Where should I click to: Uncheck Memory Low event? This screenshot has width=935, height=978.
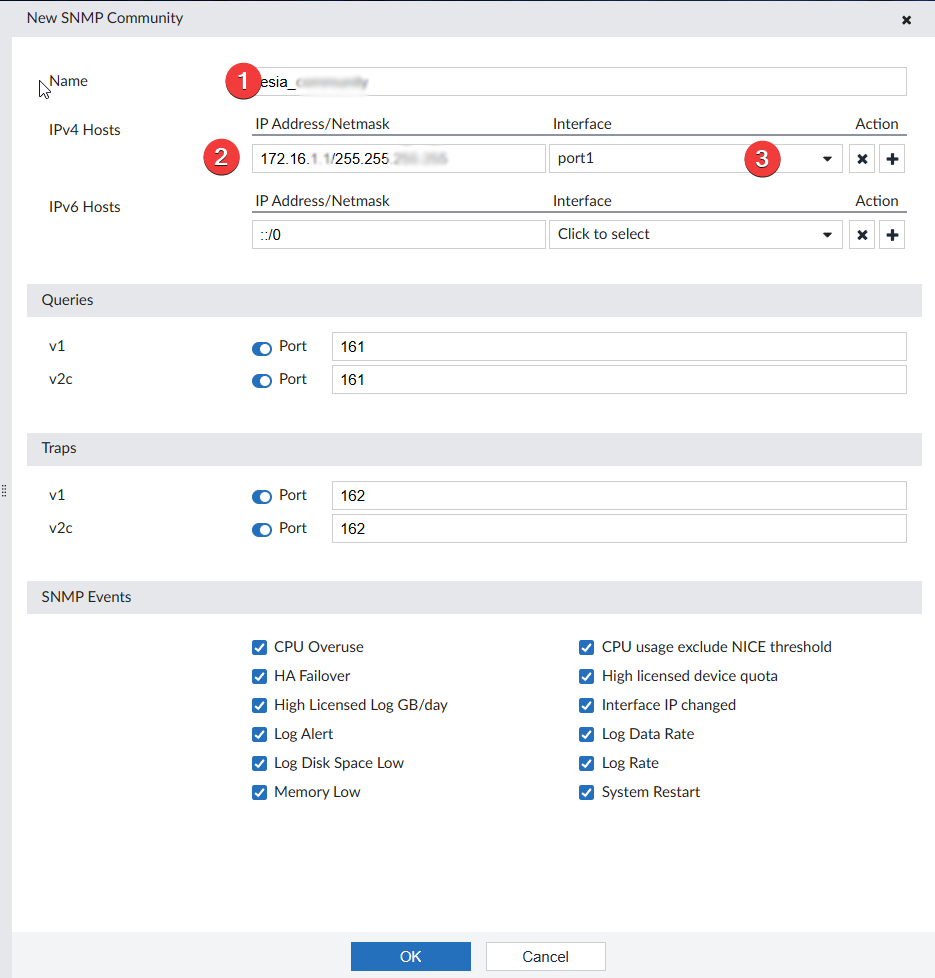click(x=259, y=792)
